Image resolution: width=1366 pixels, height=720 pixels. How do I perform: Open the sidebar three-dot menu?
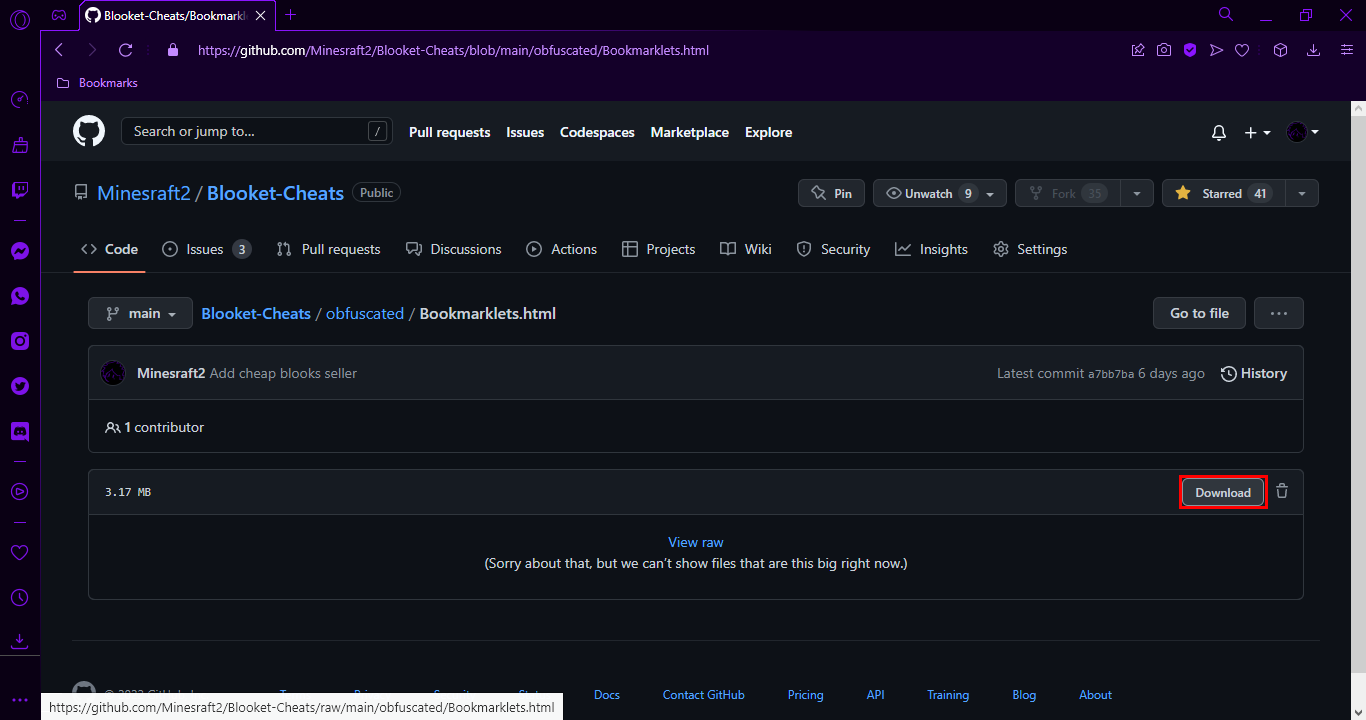[x=20, y=700]
